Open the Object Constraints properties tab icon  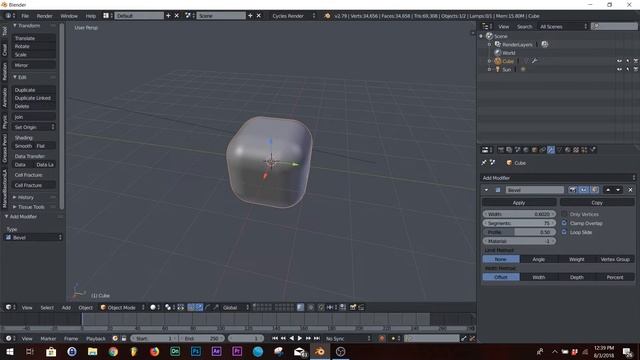click(542, 150)
